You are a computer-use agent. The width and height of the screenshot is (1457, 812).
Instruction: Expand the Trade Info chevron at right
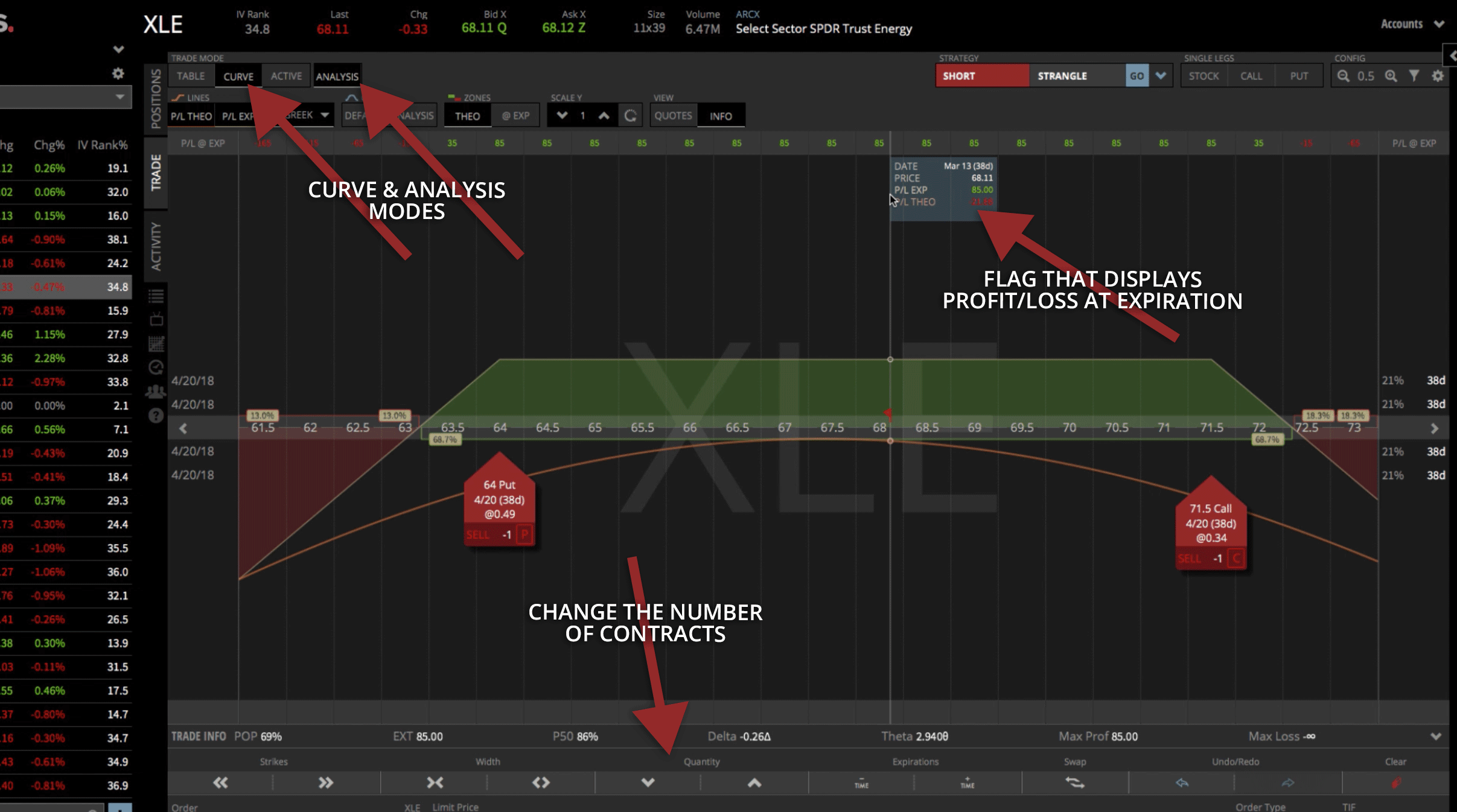pyautogui.click(x=1436, y=737)
